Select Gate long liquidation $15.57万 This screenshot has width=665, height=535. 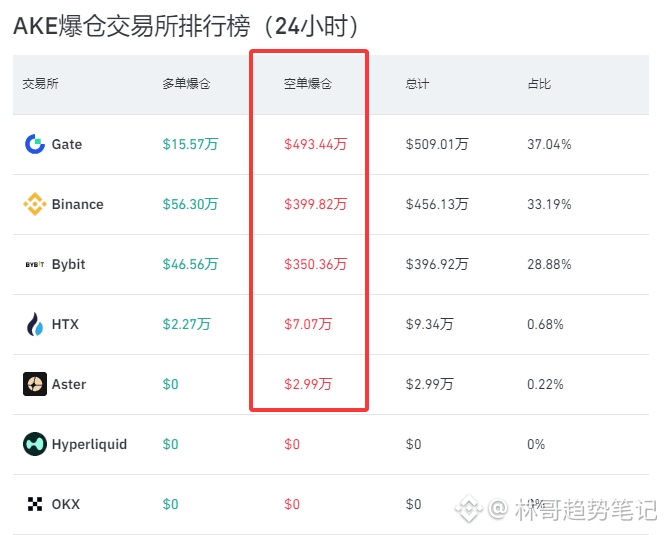pos(190,144)
